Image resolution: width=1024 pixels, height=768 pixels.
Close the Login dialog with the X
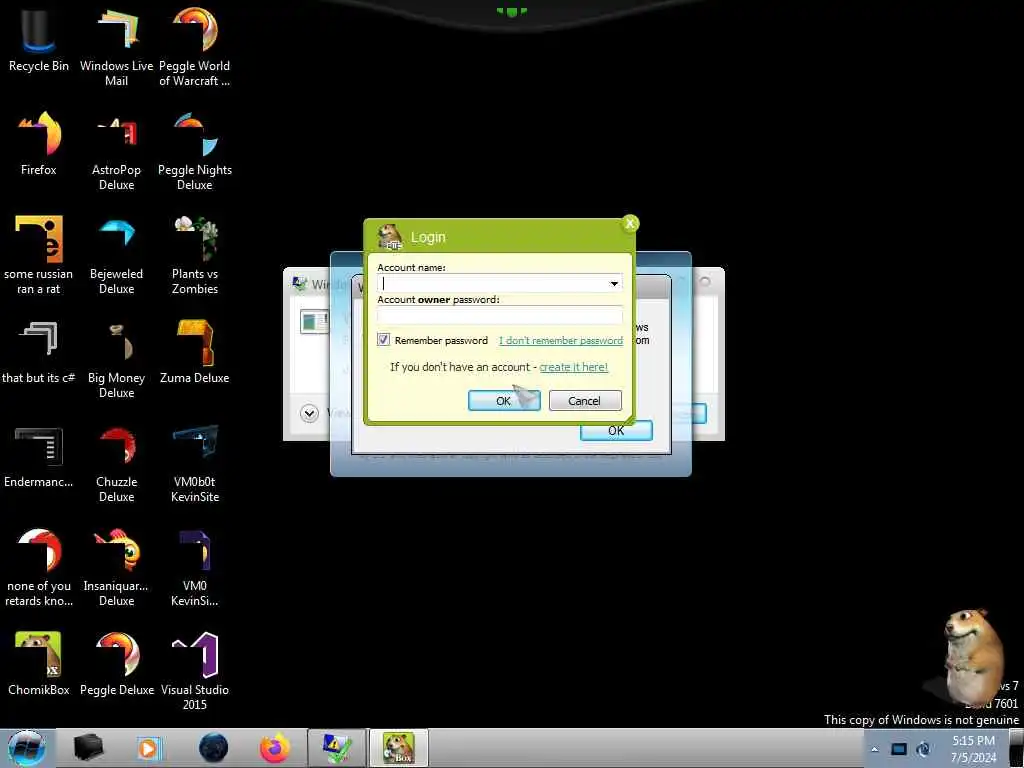(630, 223)
